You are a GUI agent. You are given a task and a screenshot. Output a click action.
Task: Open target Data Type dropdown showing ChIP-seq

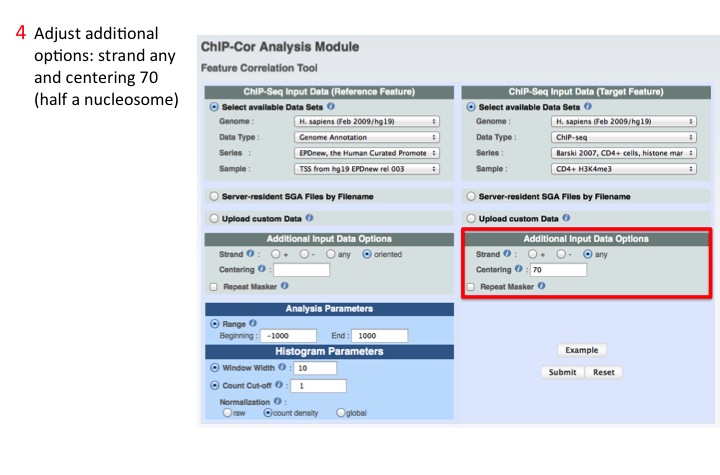623,137
